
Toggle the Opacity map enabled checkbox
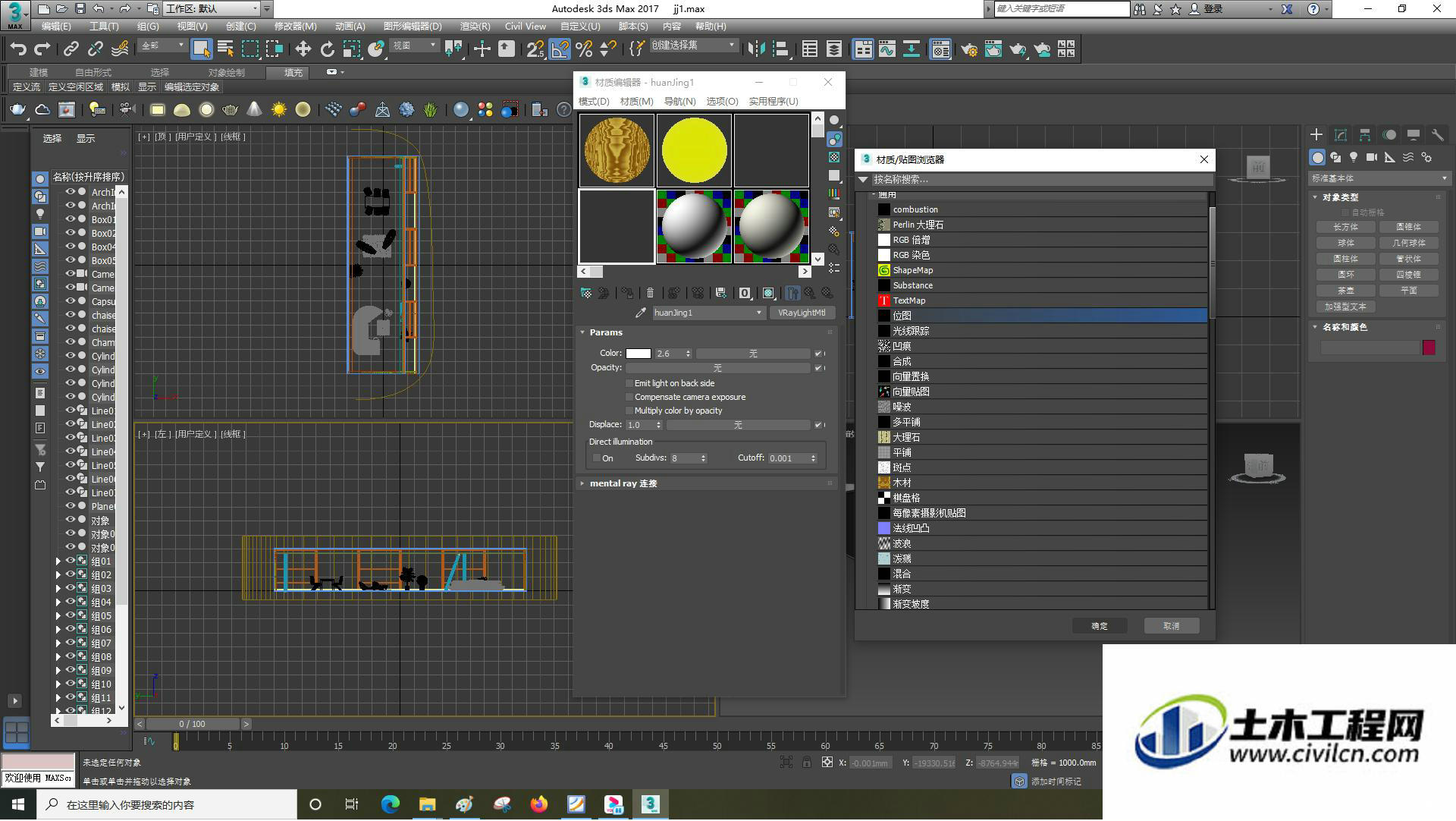click(817, 368)
